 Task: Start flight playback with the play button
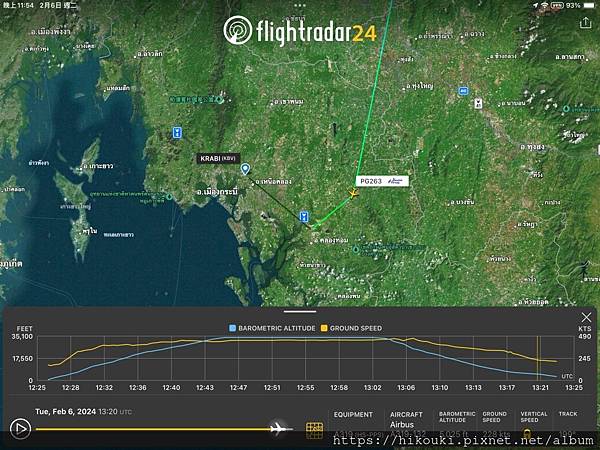20,429
